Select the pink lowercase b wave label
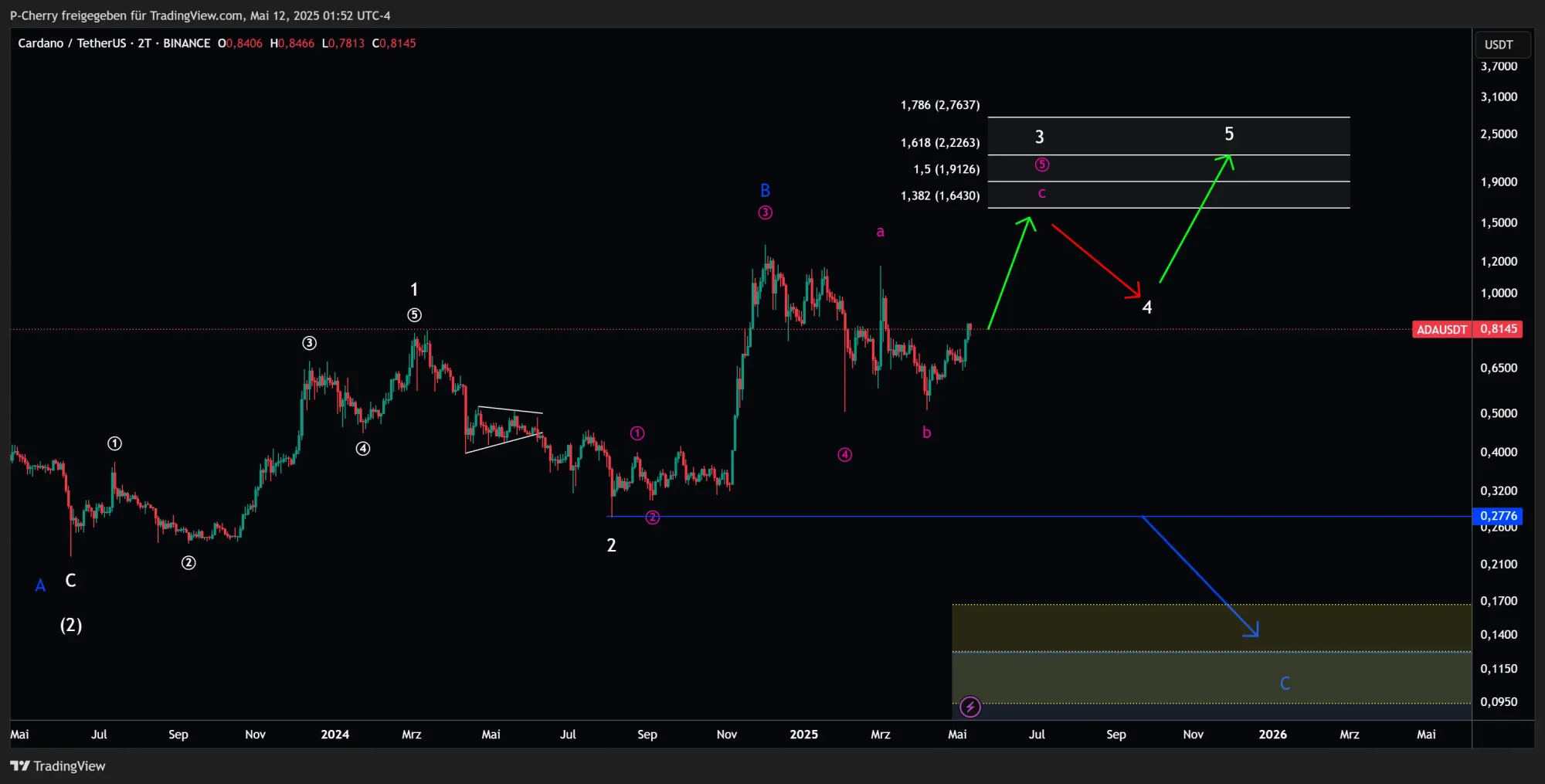This screenshot has width=1545, height=784. 926,432
